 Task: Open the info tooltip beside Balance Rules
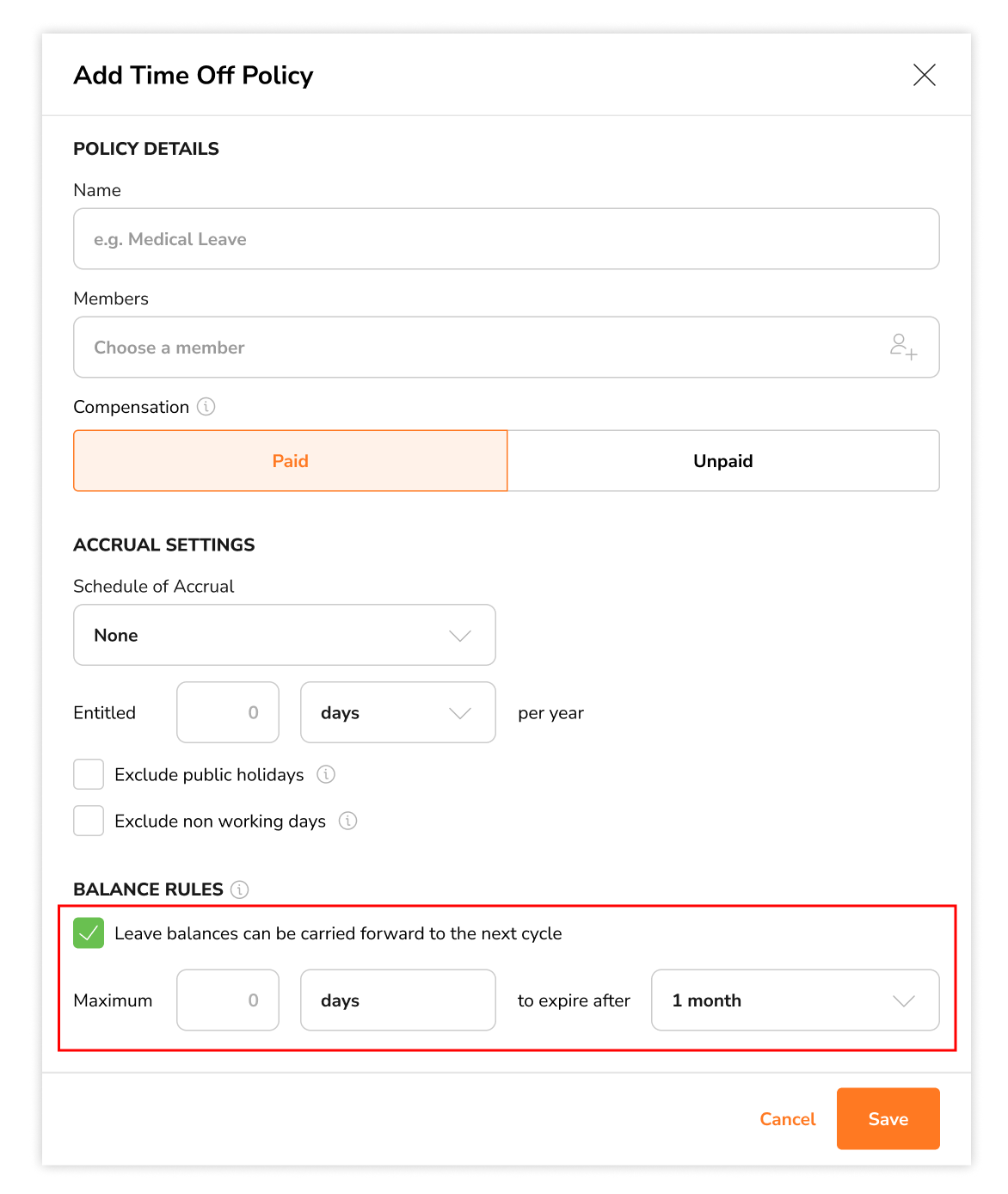238,890
